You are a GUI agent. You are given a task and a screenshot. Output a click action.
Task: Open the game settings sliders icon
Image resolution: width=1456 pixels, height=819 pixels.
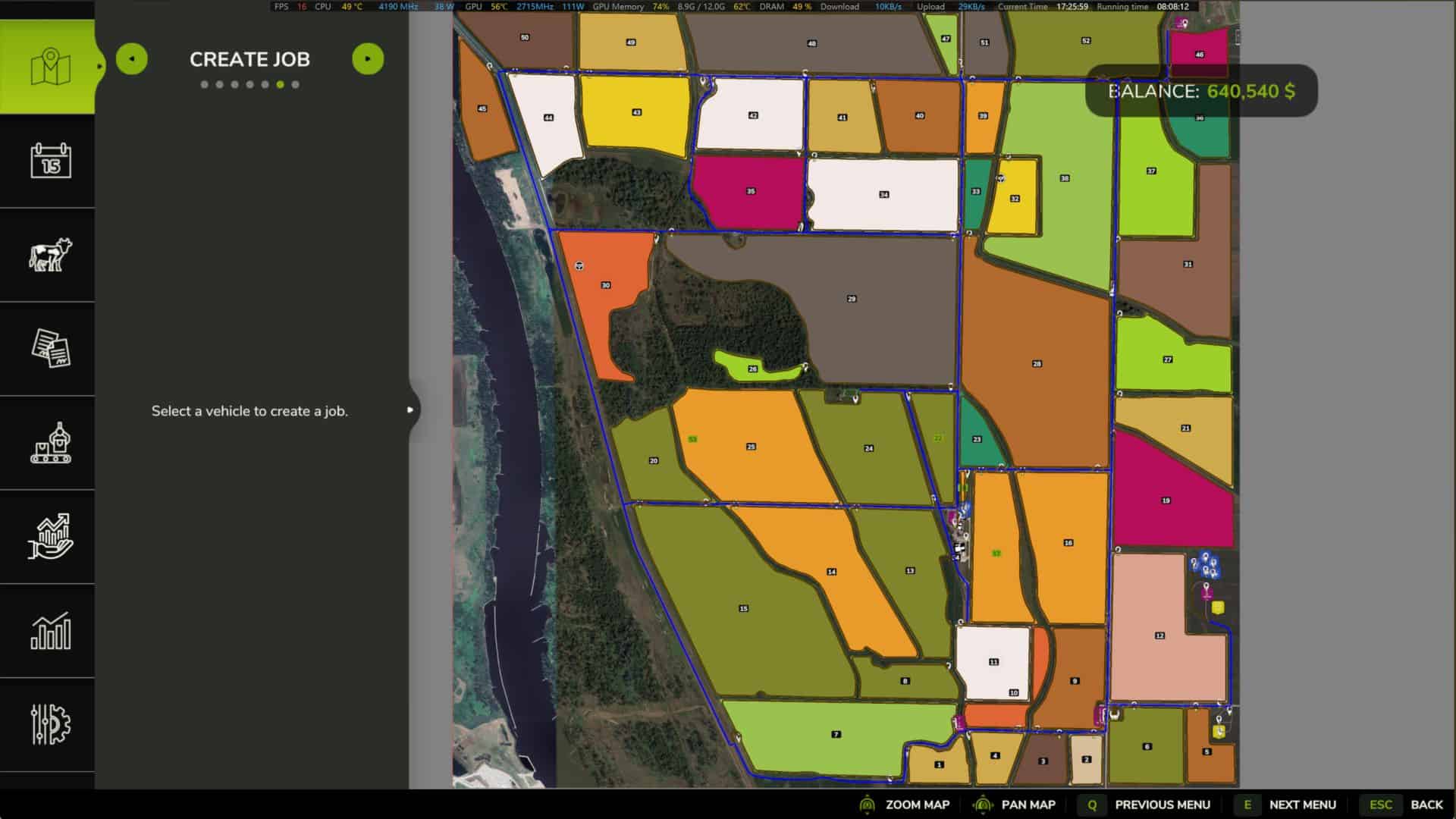(50, 725)
